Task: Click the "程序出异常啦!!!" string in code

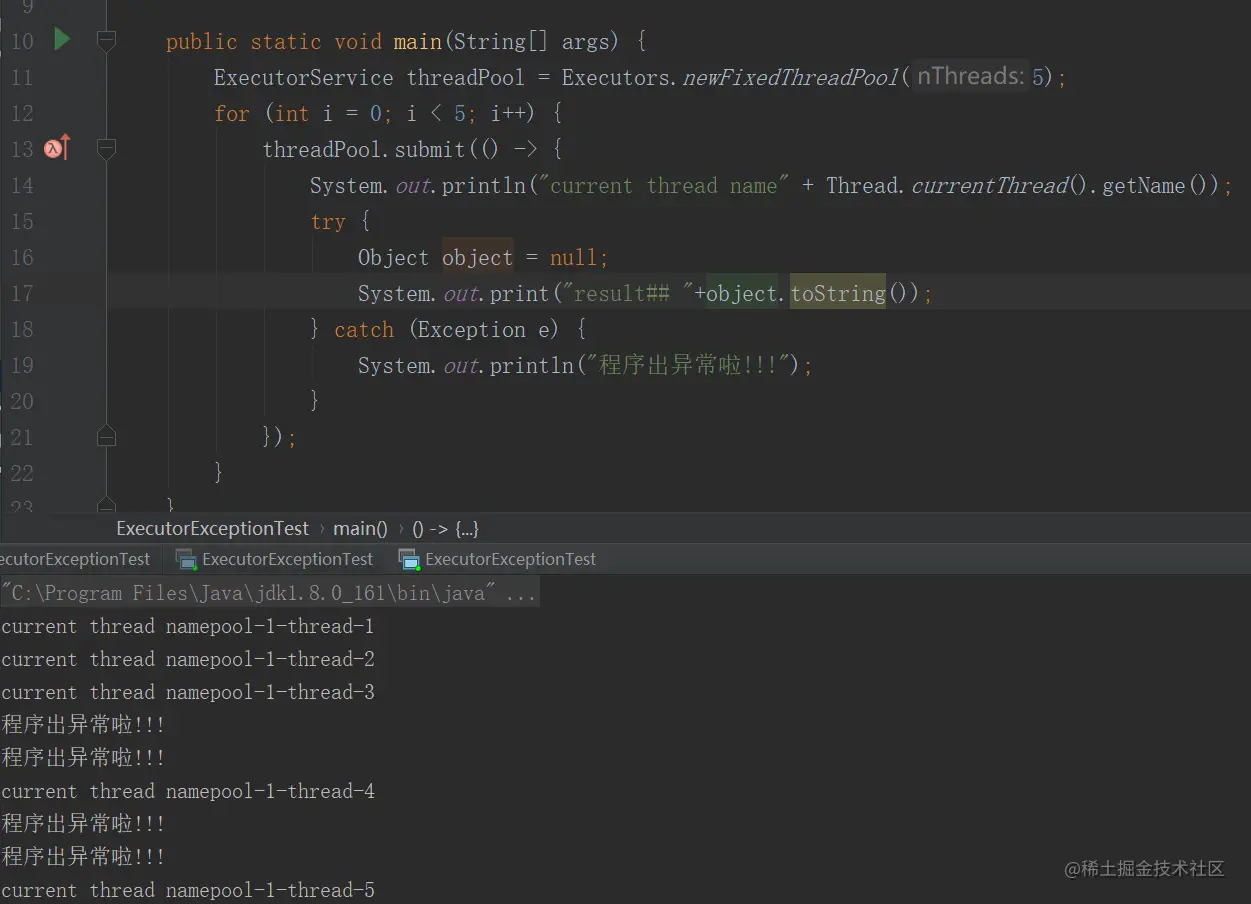Action: [689, 365]
